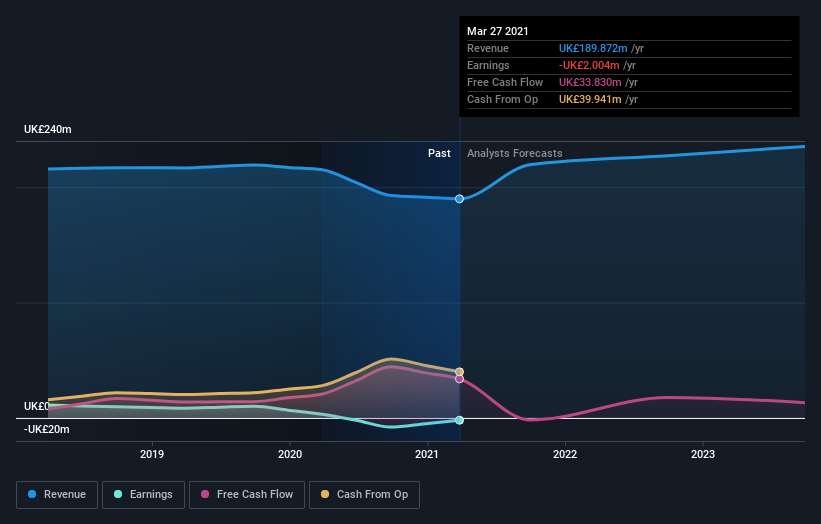Click the UK£189.872m revenue value
The height and width of the screenshot is (524, 821).
click(593, 48)
